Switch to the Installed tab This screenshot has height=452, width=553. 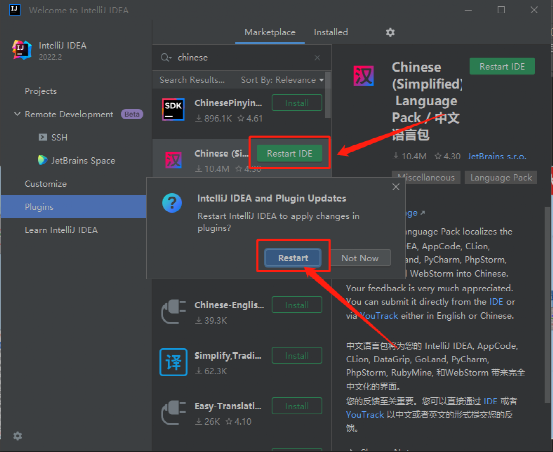[331, 32]
